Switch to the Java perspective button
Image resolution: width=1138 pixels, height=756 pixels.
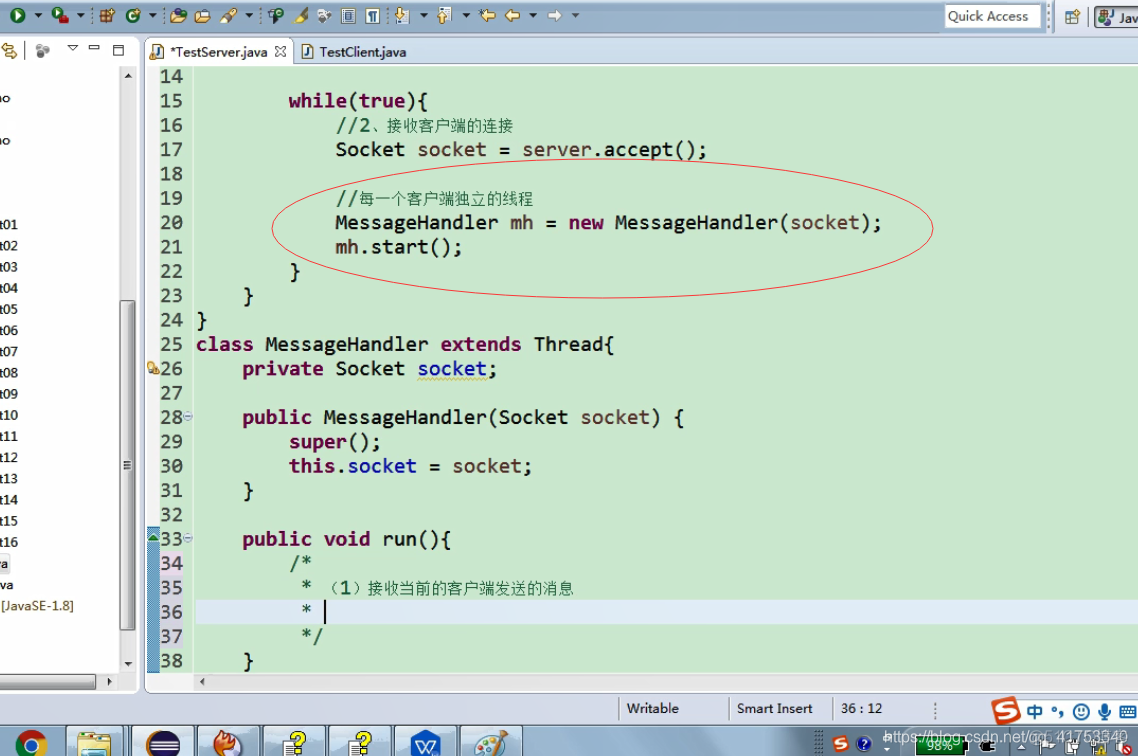(x=1116, y=17)
